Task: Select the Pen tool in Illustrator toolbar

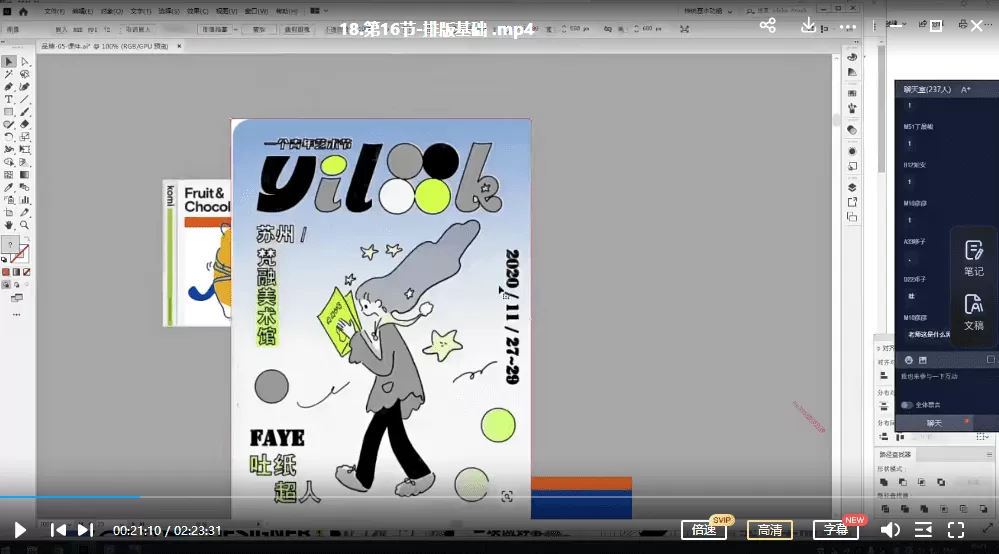Action: 9,87
